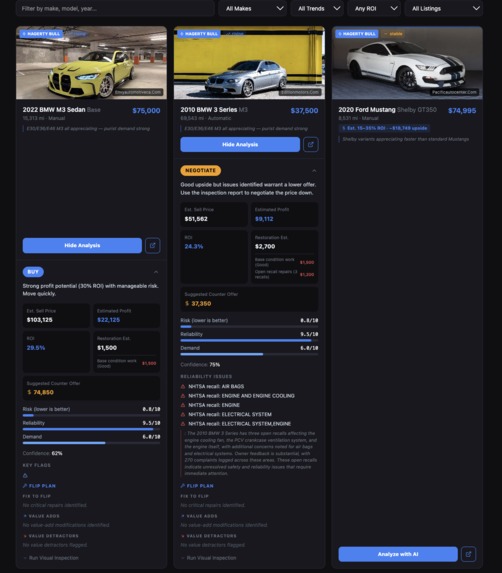This screenshot has height=573, width=502.
Task: Click Hide Analysis on 2022 BMW M3 Sedan
Action: click(82, 245)
